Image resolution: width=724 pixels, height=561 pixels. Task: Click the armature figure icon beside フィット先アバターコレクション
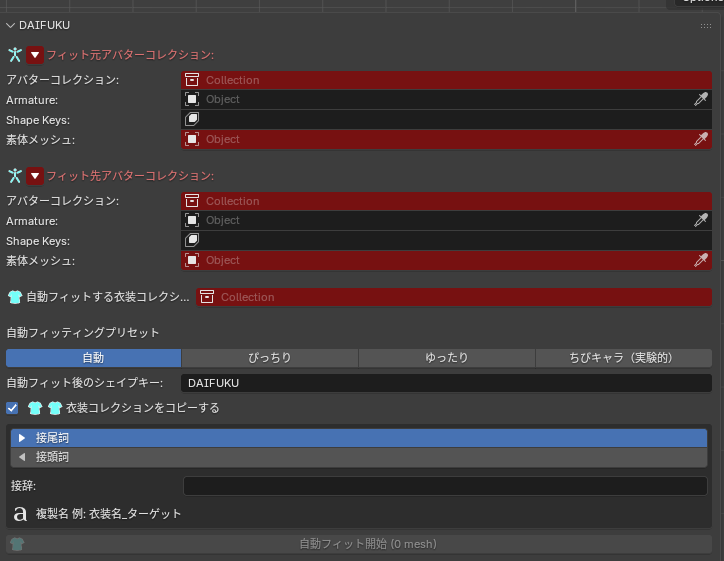pyautogui.click(x=15, y=175)
